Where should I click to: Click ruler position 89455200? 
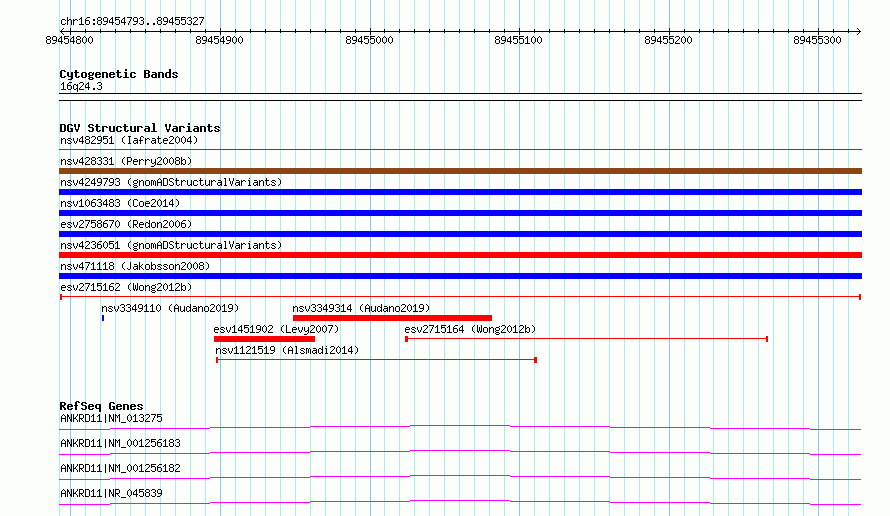coord(668,40)
